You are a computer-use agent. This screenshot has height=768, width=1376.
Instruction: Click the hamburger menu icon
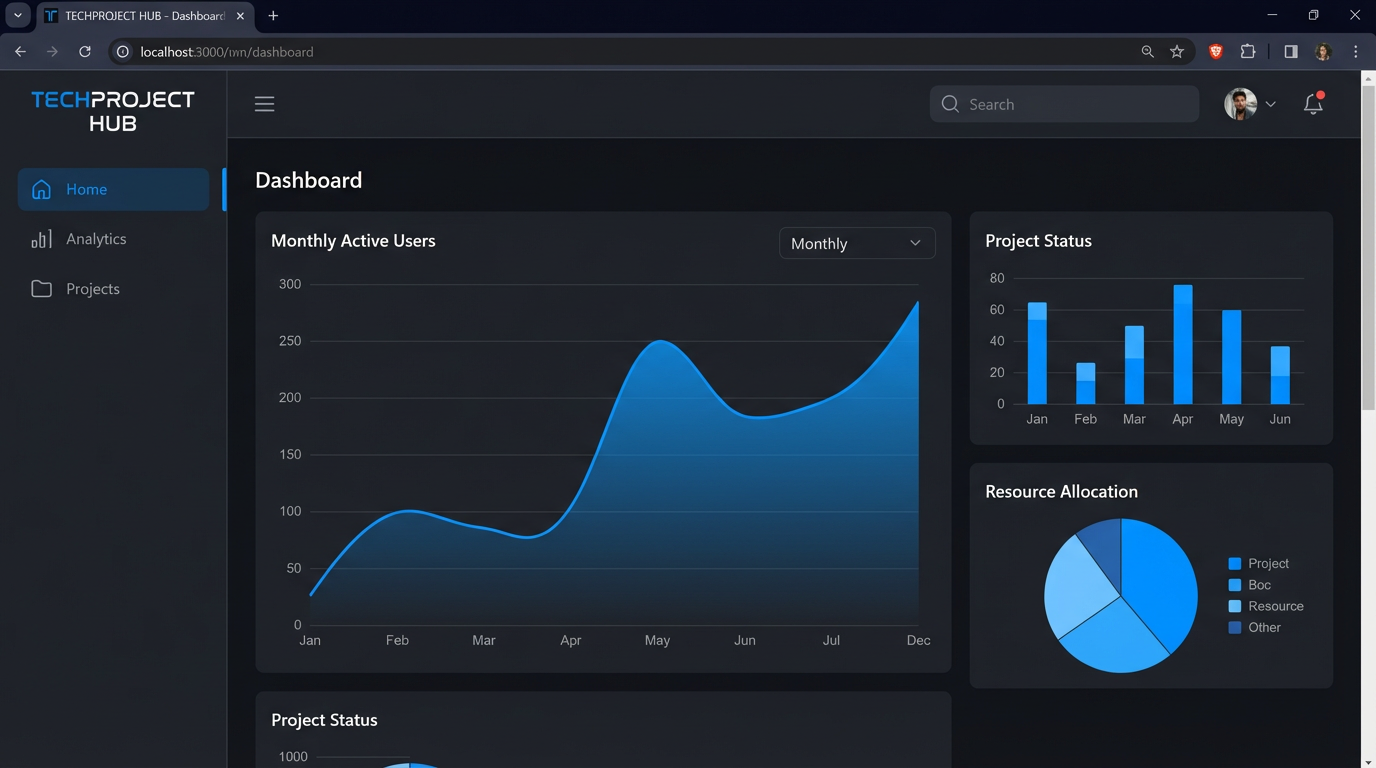[x=264, y=104]
